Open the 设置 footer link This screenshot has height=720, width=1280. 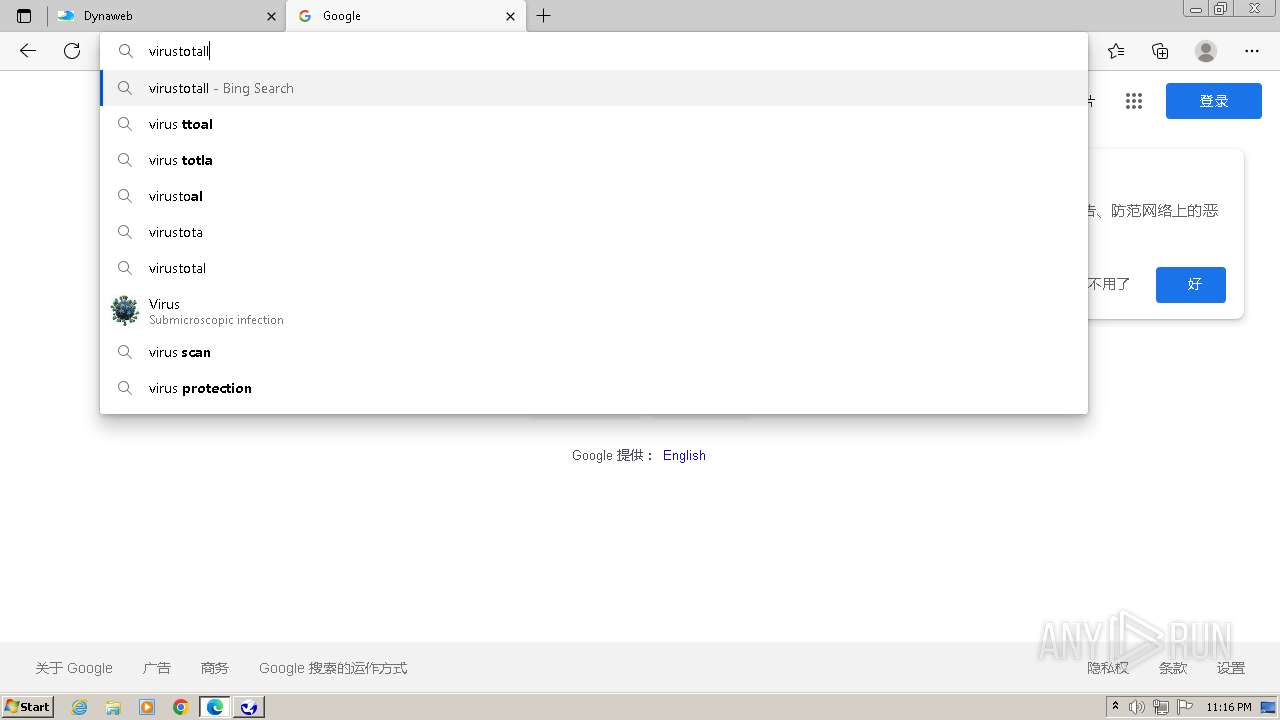[1231, 668]
